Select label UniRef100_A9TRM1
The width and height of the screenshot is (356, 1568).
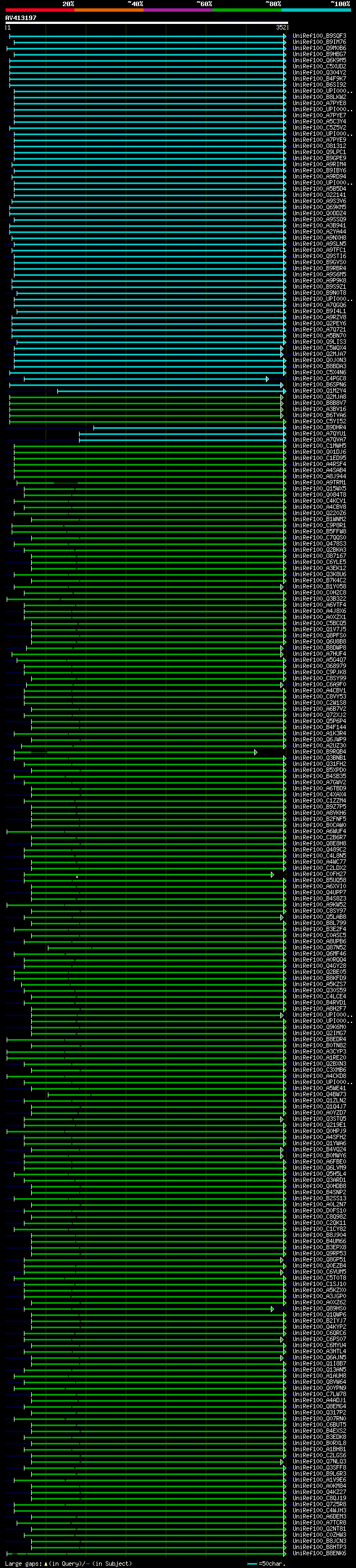pyautogui.click(x=319, y=483)
